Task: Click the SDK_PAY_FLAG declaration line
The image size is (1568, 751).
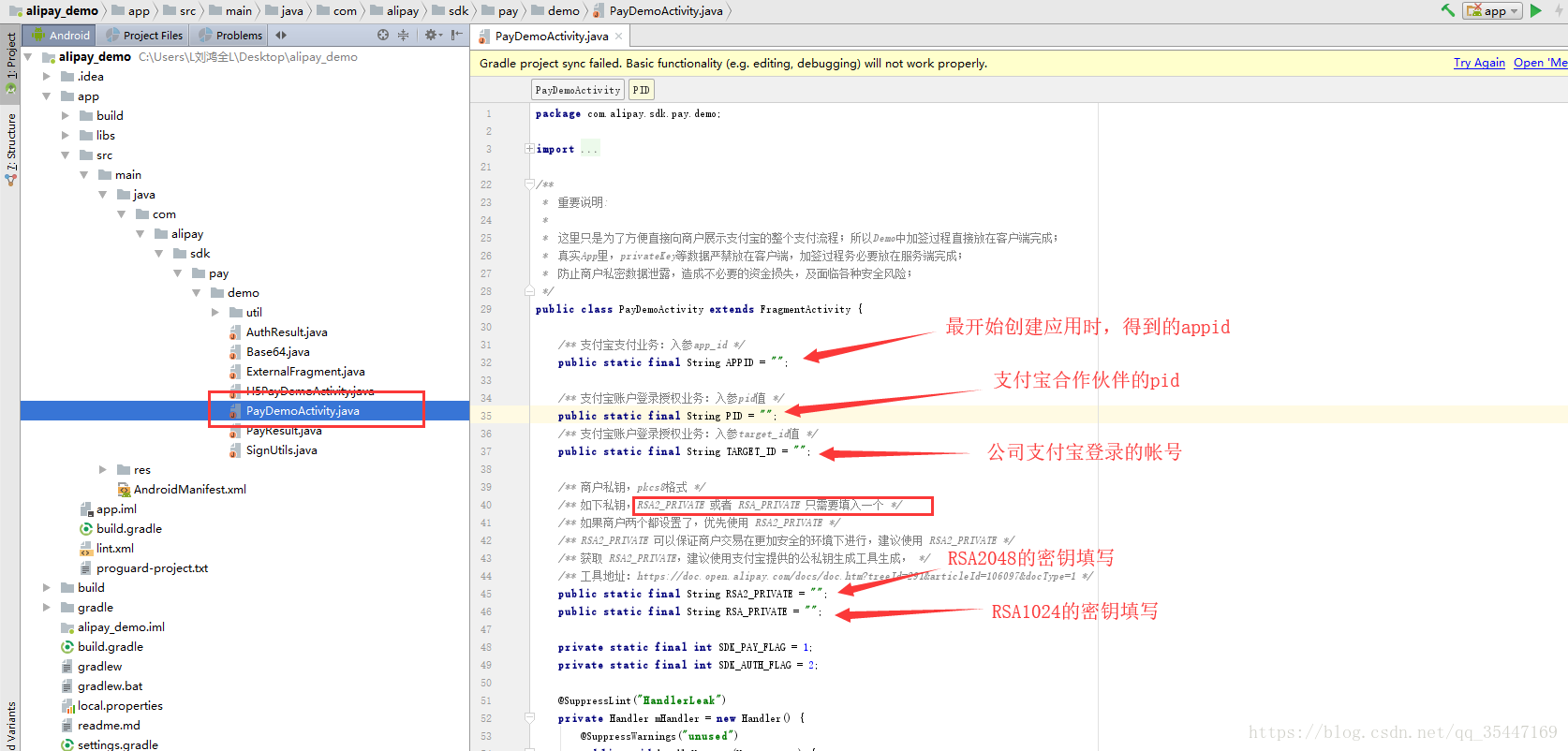Action: point(685,647)
